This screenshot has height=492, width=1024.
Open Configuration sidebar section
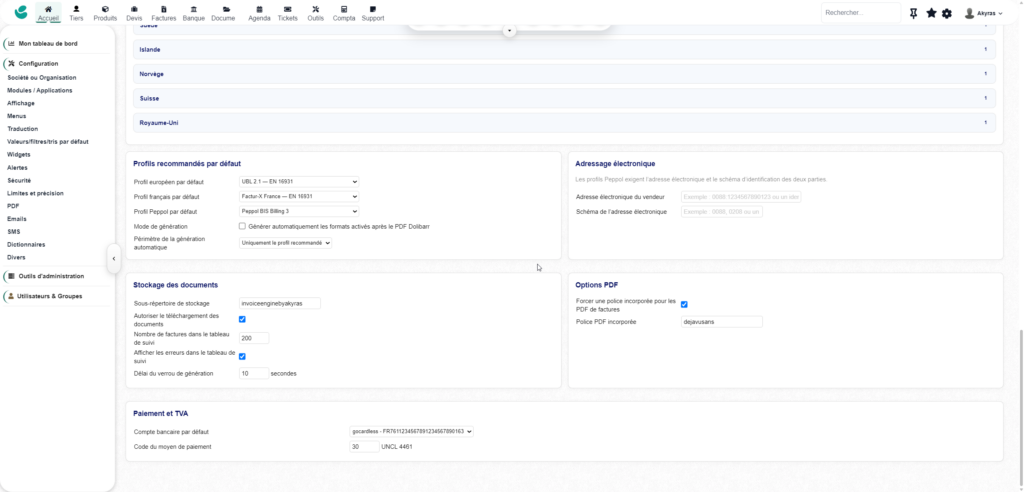click(38, 63)
